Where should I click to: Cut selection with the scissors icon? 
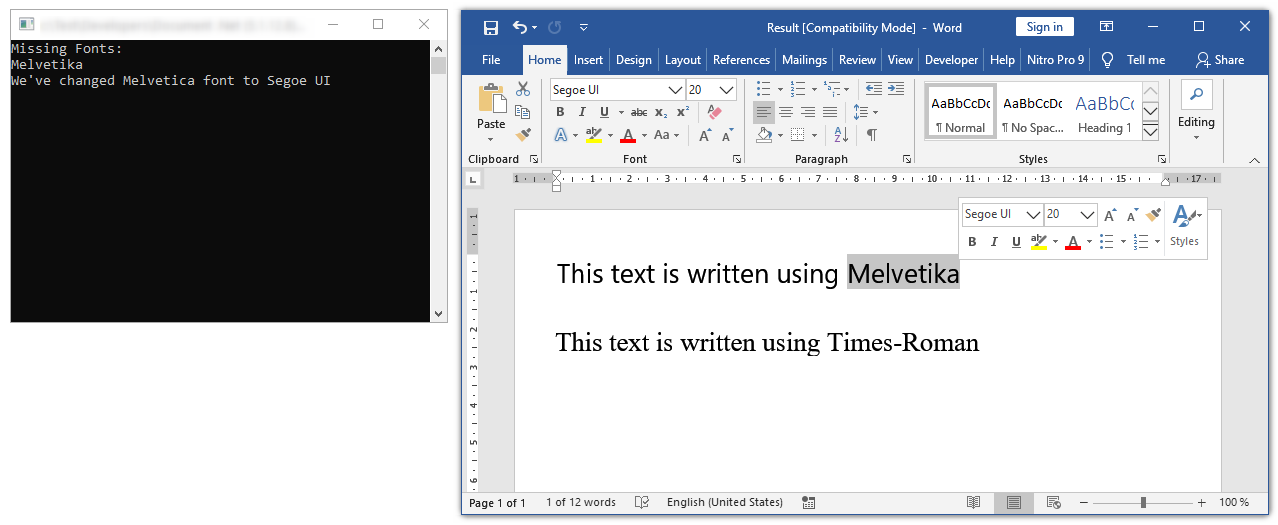coord(522,89)
